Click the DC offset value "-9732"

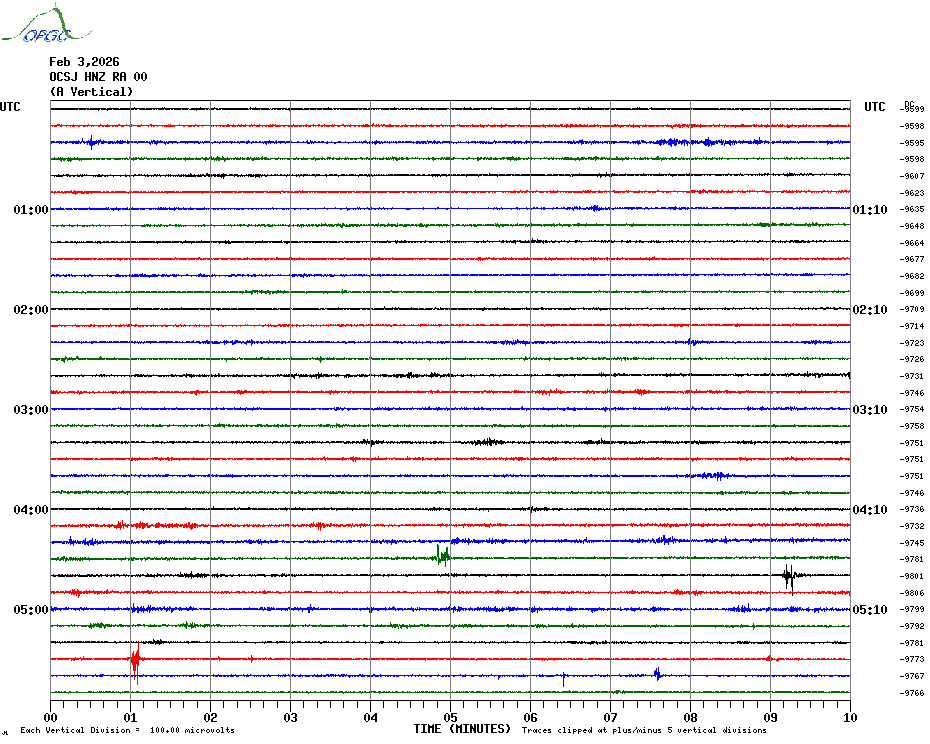[x=912, y=526]
